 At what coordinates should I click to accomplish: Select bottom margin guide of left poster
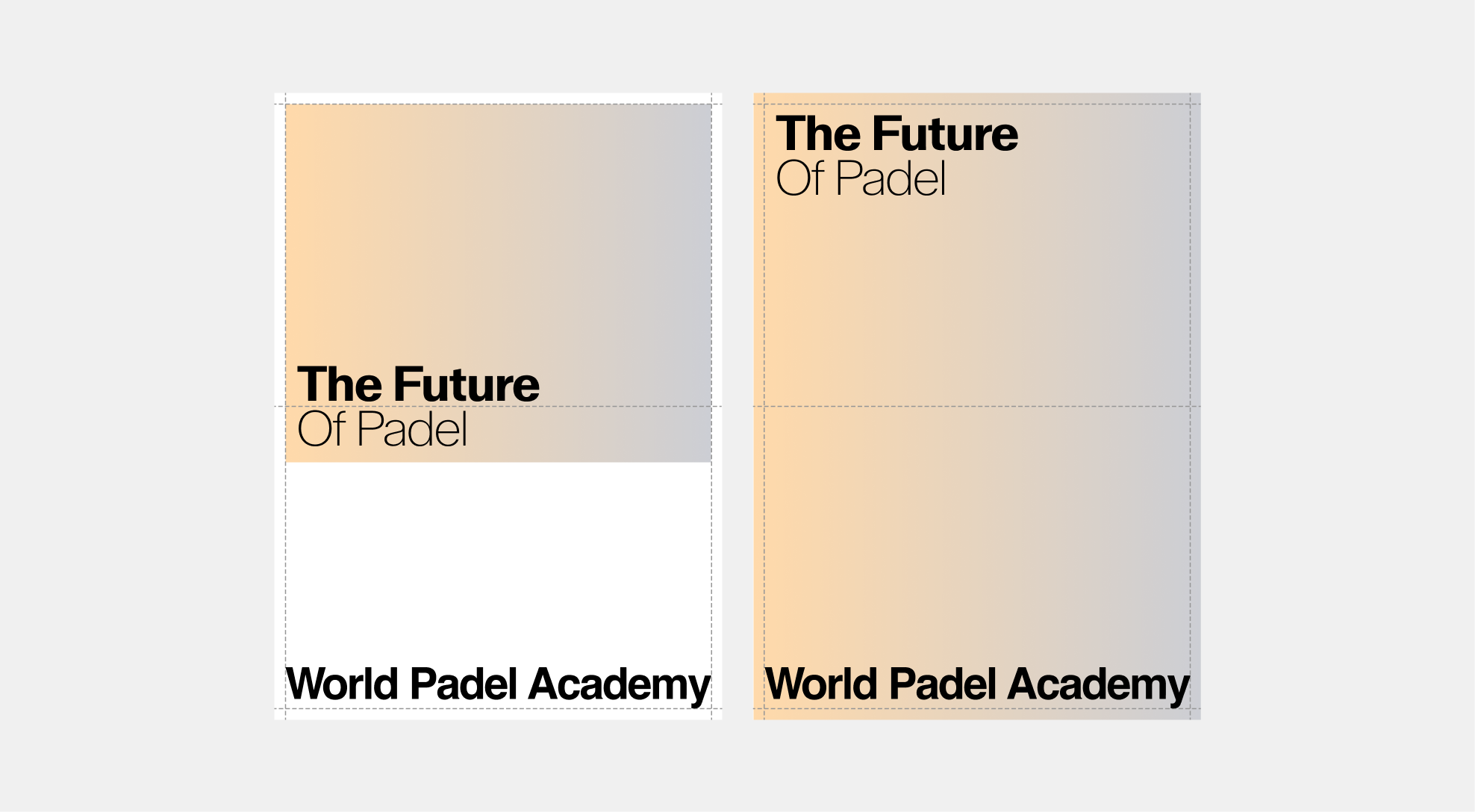(498, 708)
